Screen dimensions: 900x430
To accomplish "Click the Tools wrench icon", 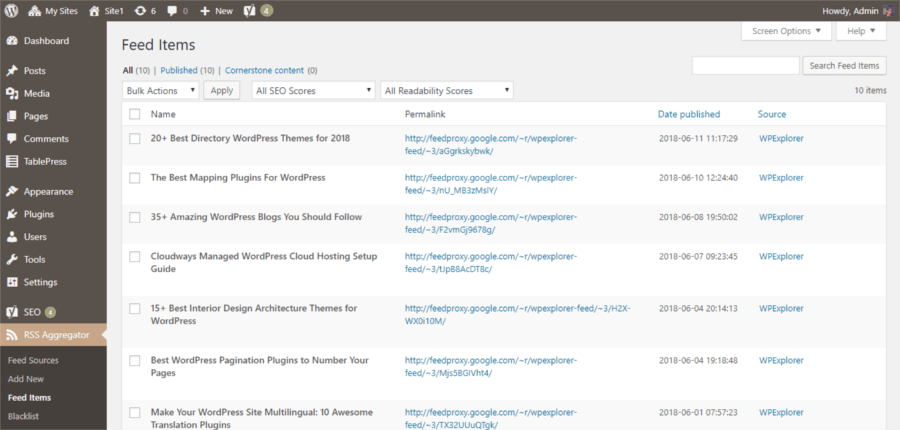I will click(x=11, y=259).
